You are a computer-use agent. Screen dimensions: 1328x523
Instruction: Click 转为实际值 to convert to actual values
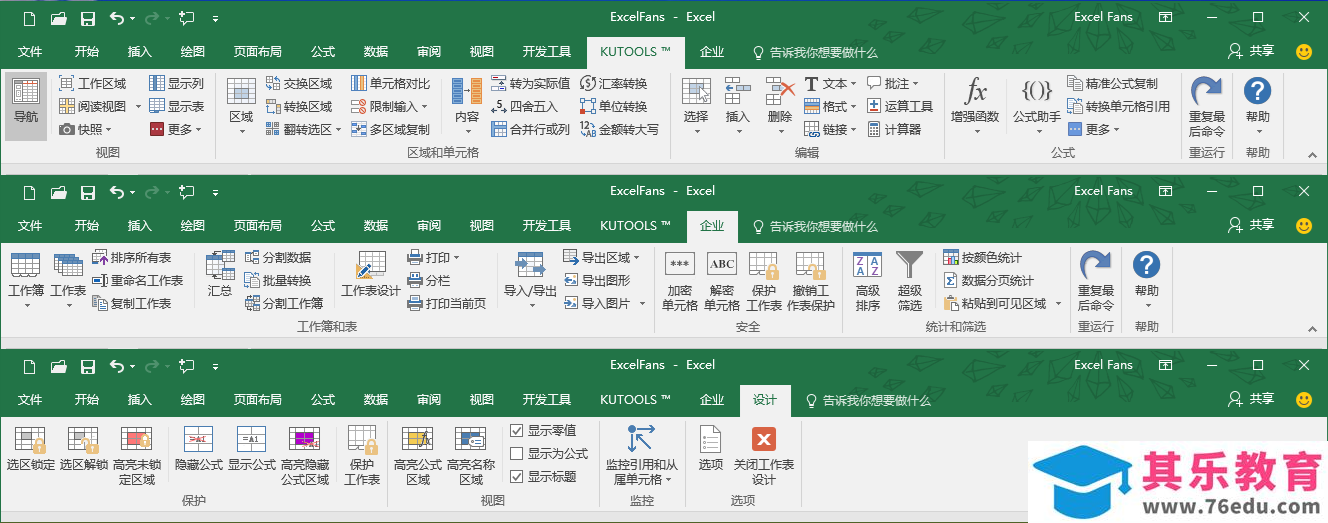coord(531,84)
